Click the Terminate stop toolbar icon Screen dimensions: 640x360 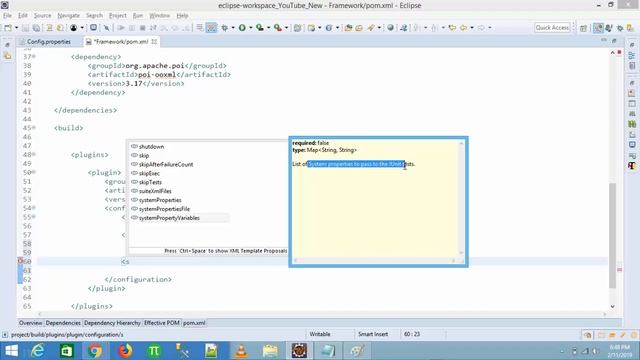click(x=142, y=28)
